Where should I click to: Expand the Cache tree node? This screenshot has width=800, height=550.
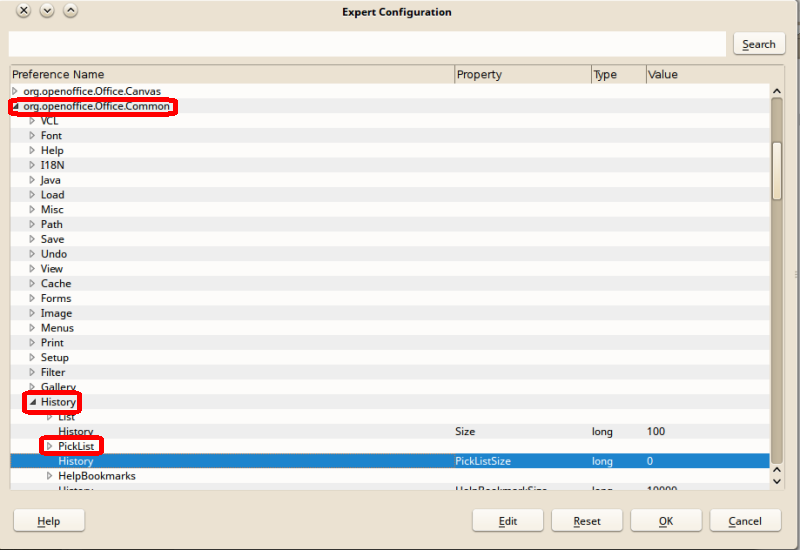coord(32,284)
